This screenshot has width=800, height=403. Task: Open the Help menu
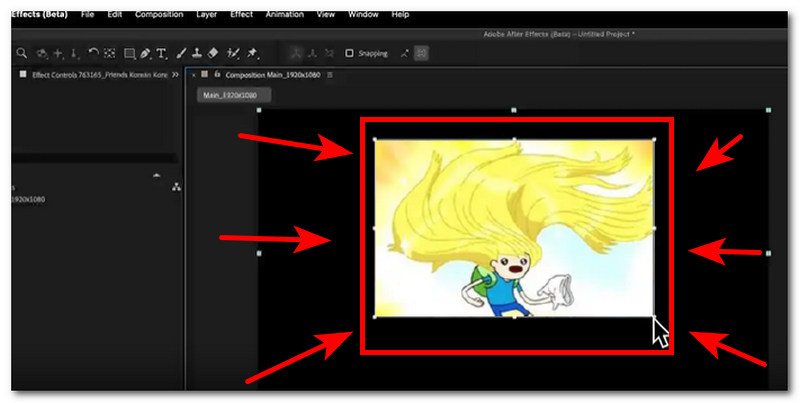click(x=401, y=14)
